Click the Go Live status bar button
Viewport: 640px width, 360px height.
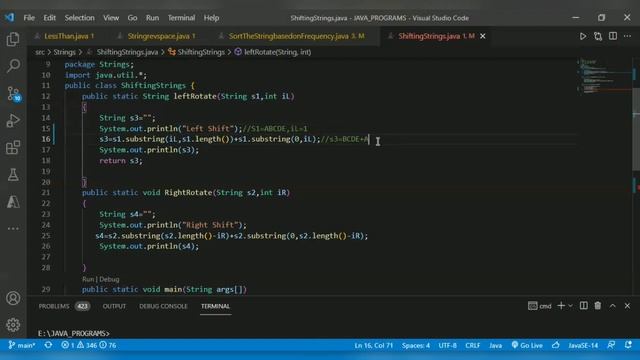click(x=527, y=345)
